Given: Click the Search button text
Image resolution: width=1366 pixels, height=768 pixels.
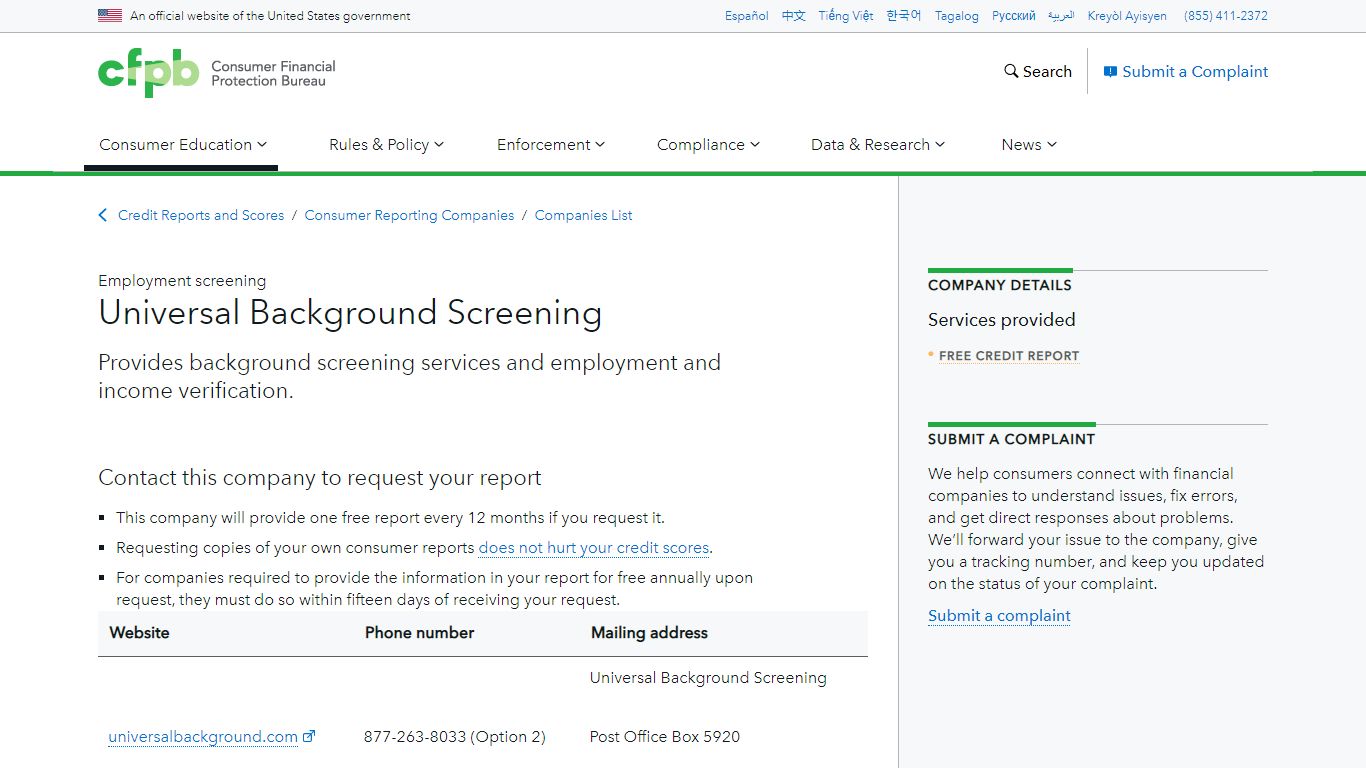Looking at the screenshot, I should (x=1047, y=72).
